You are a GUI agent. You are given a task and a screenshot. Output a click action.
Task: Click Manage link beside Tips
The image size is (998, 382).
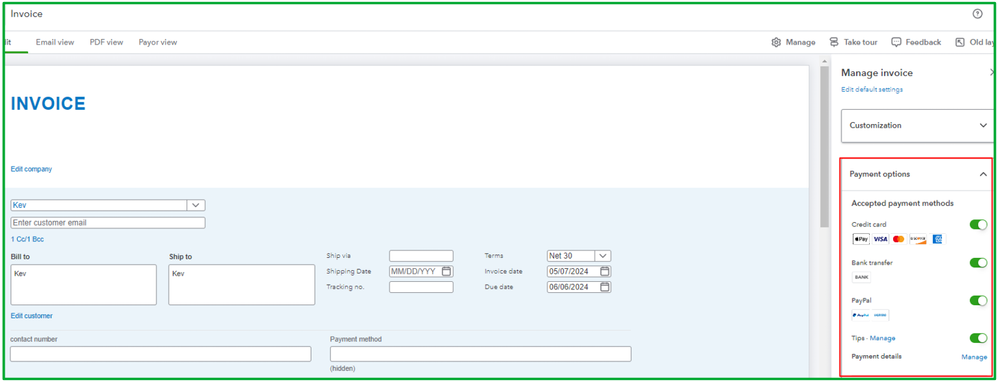click(883, 338)
